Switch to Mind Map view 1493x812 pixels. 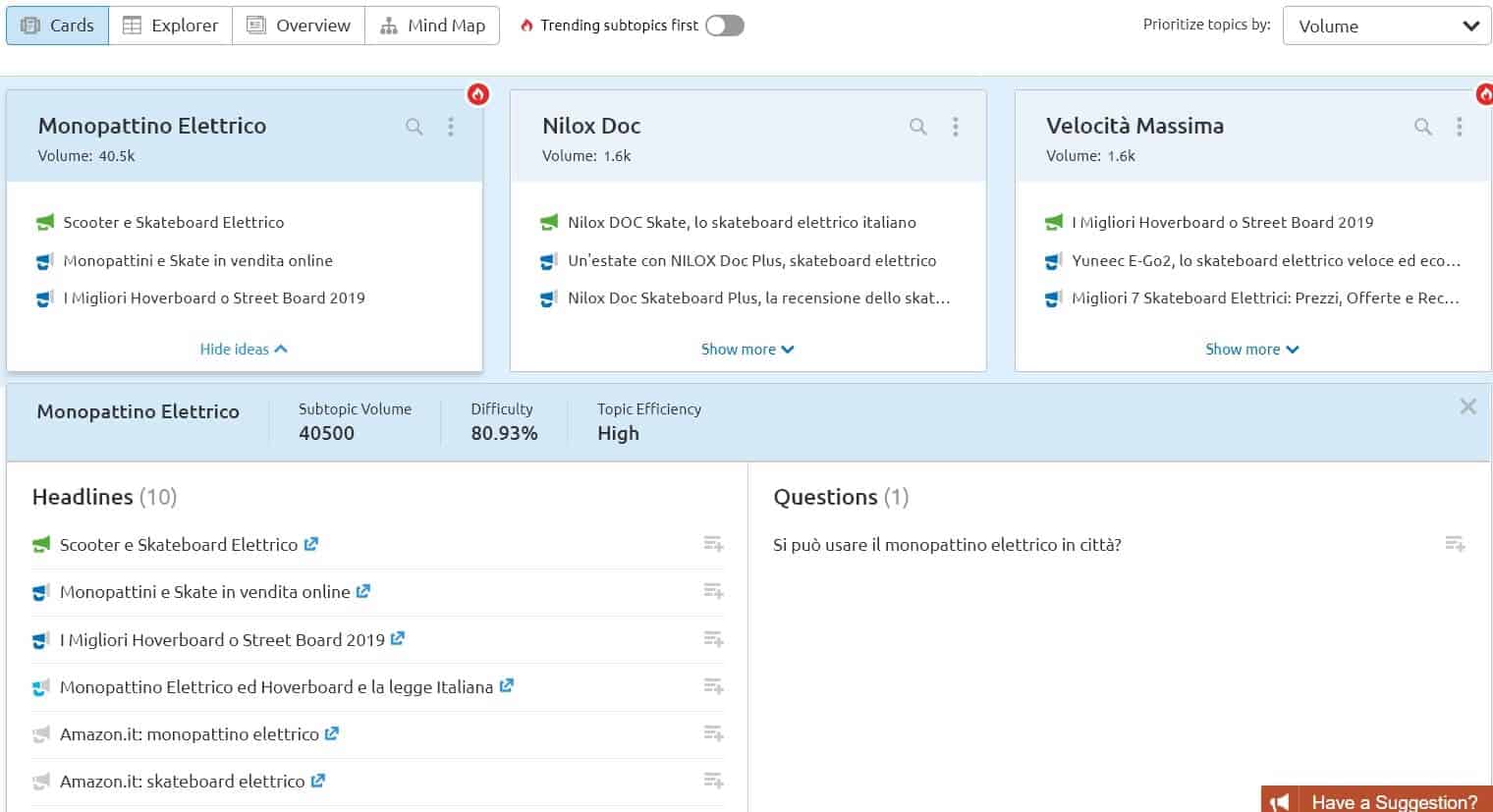432,26
